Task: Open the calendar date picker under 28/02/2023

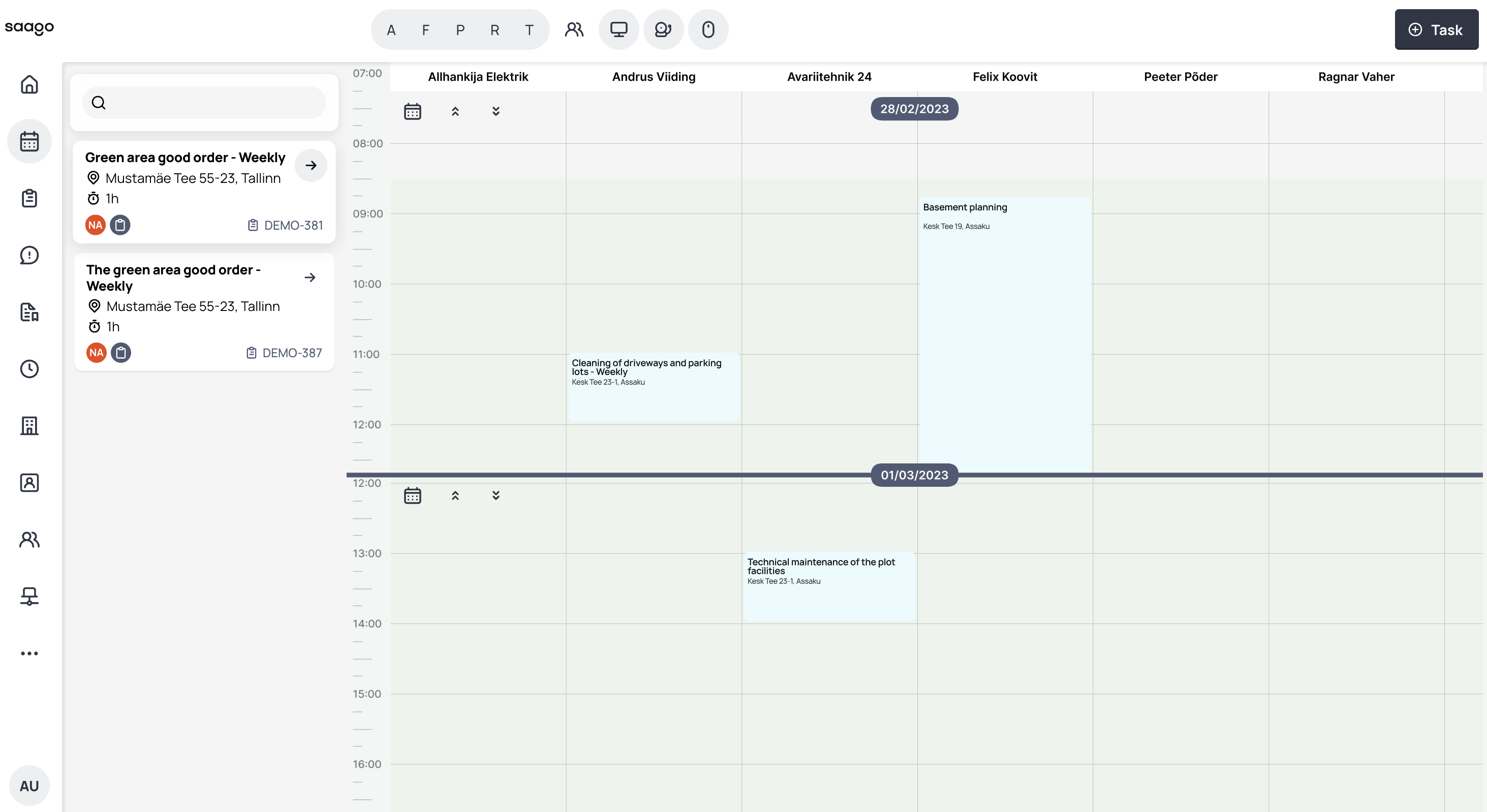Action: click(412, 111)
